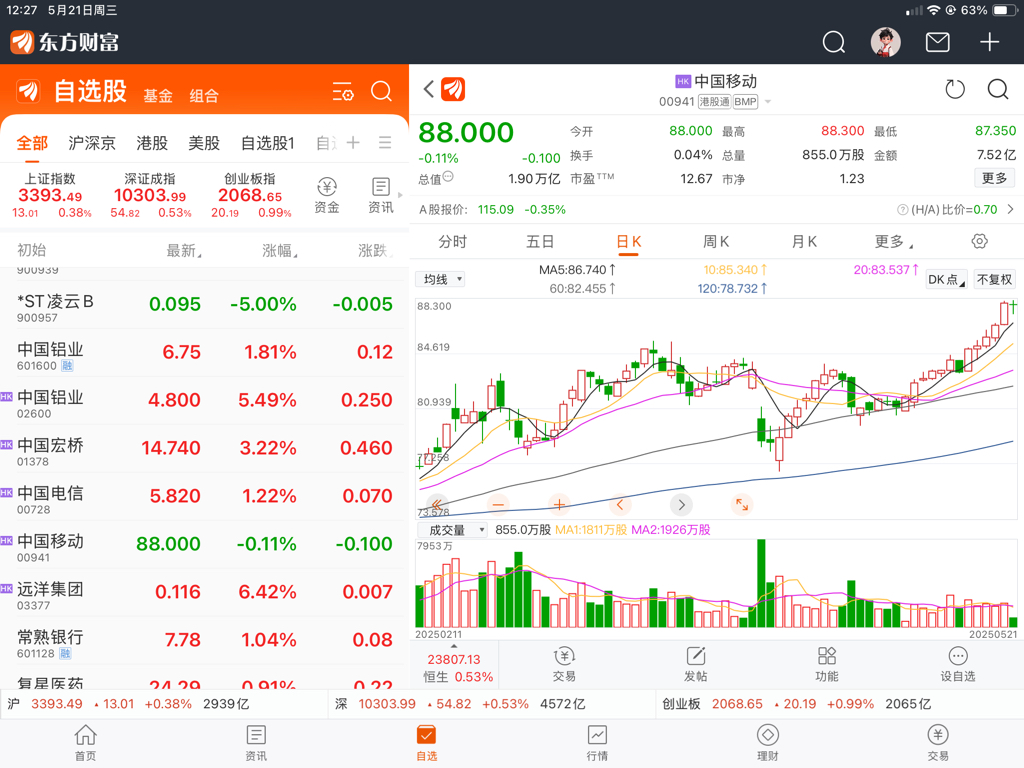
Task: Open 常熟银行 601128 stock row
Action: (204, 641)
